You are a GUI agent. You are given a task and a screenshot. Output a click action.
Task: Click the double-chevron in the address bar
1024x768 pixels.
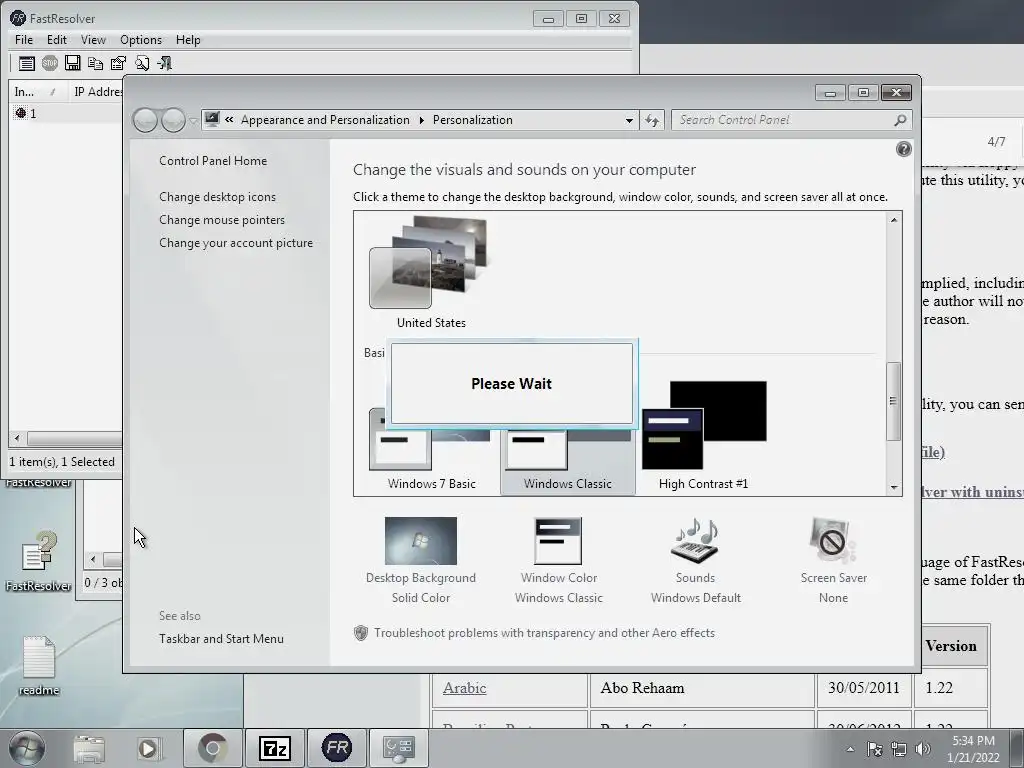(x=229, y=120)
